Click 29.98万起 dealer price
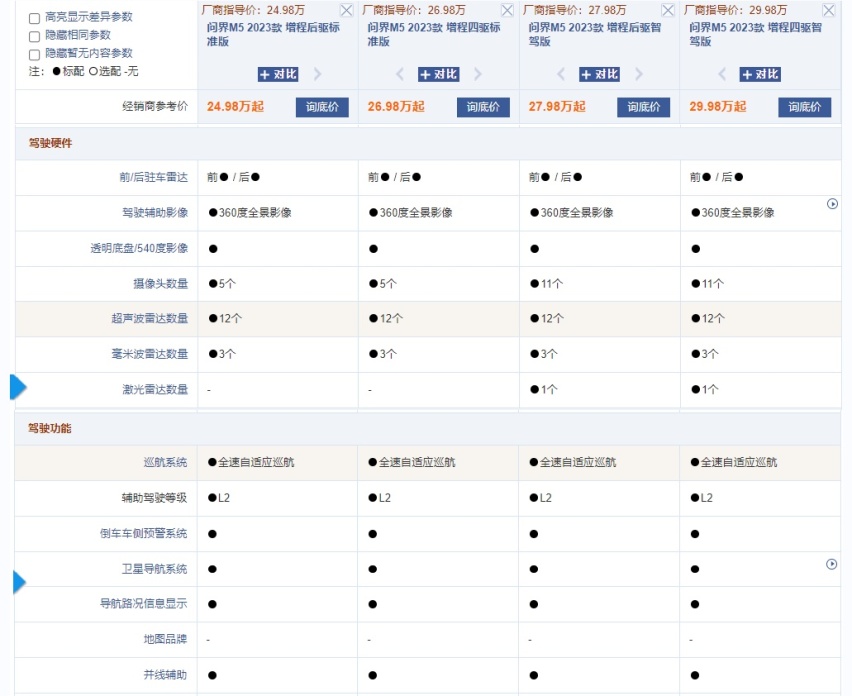The image size is (852, 696). (718, 106)
